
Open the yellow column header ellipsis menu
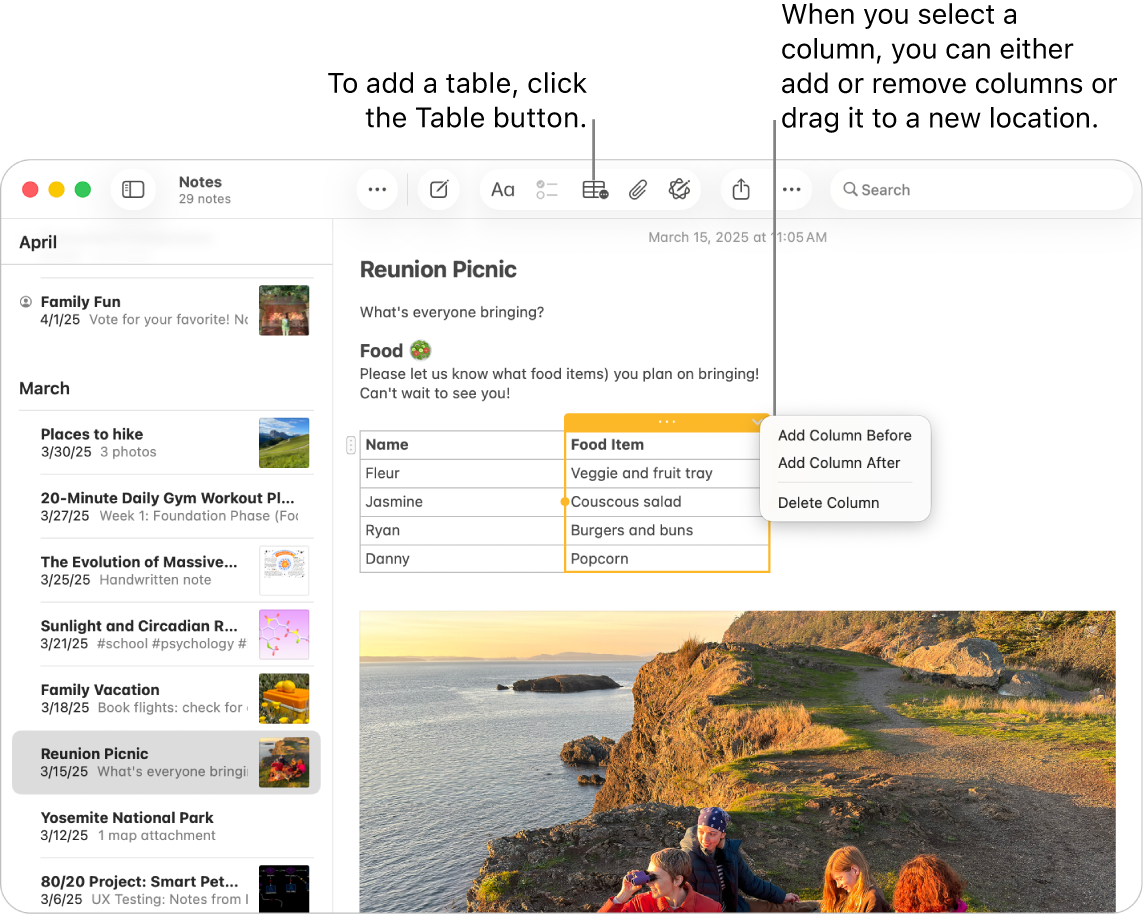(666, 422)
